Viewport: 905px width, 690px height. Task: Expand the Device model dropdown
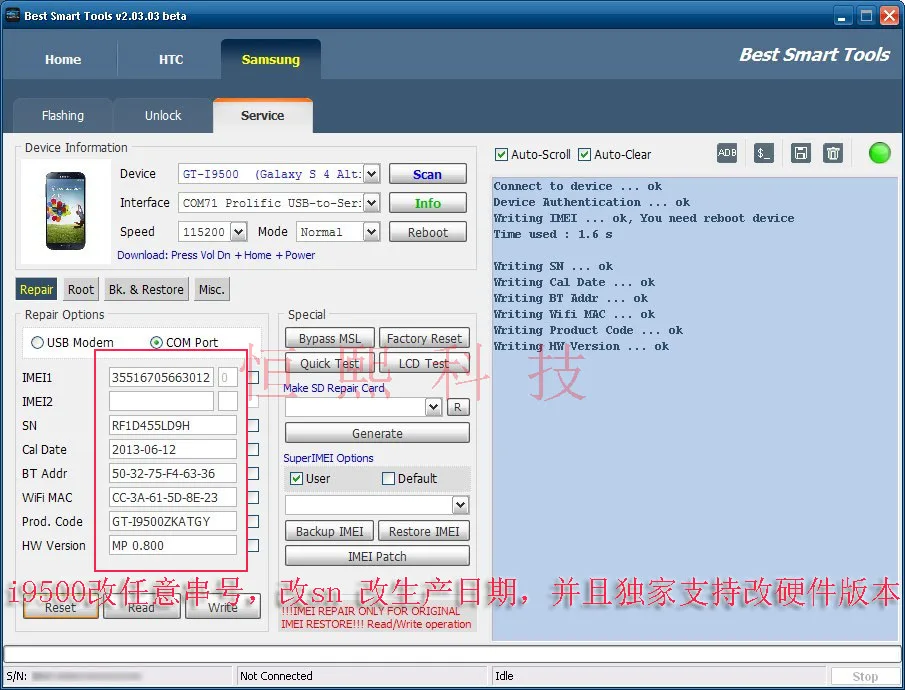(372, 174)
